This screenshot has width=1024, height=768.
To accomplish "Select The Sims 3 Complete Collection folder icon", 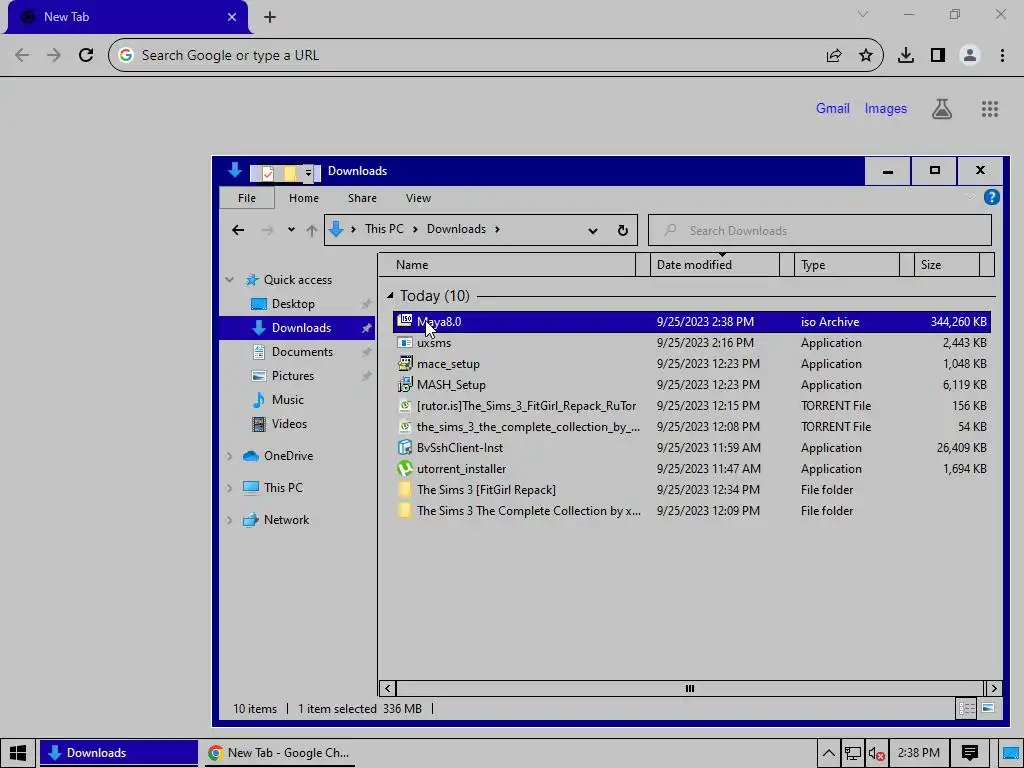I will [405, 510].
